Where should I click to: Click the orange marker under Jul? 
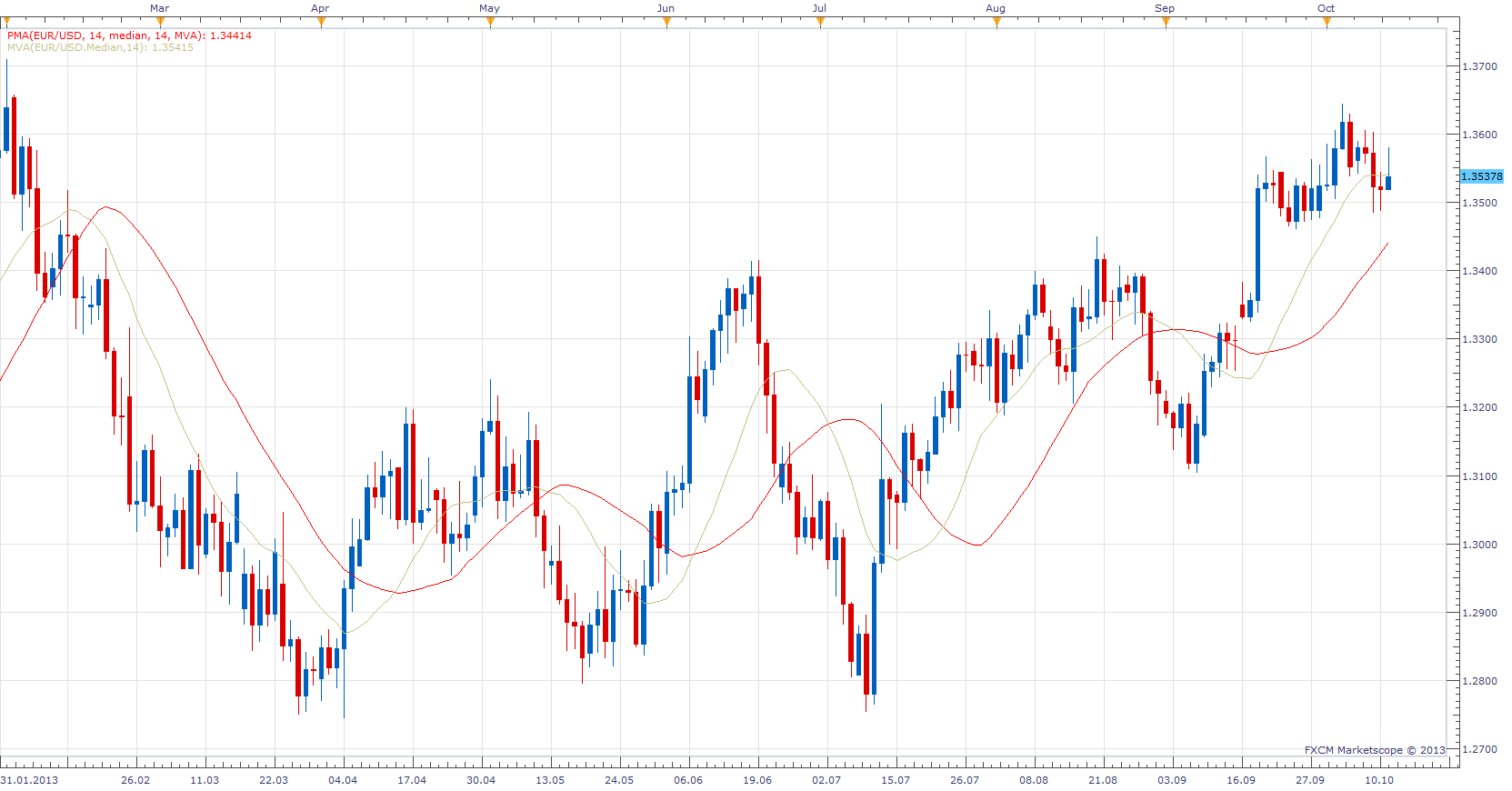tap(821, 22)
